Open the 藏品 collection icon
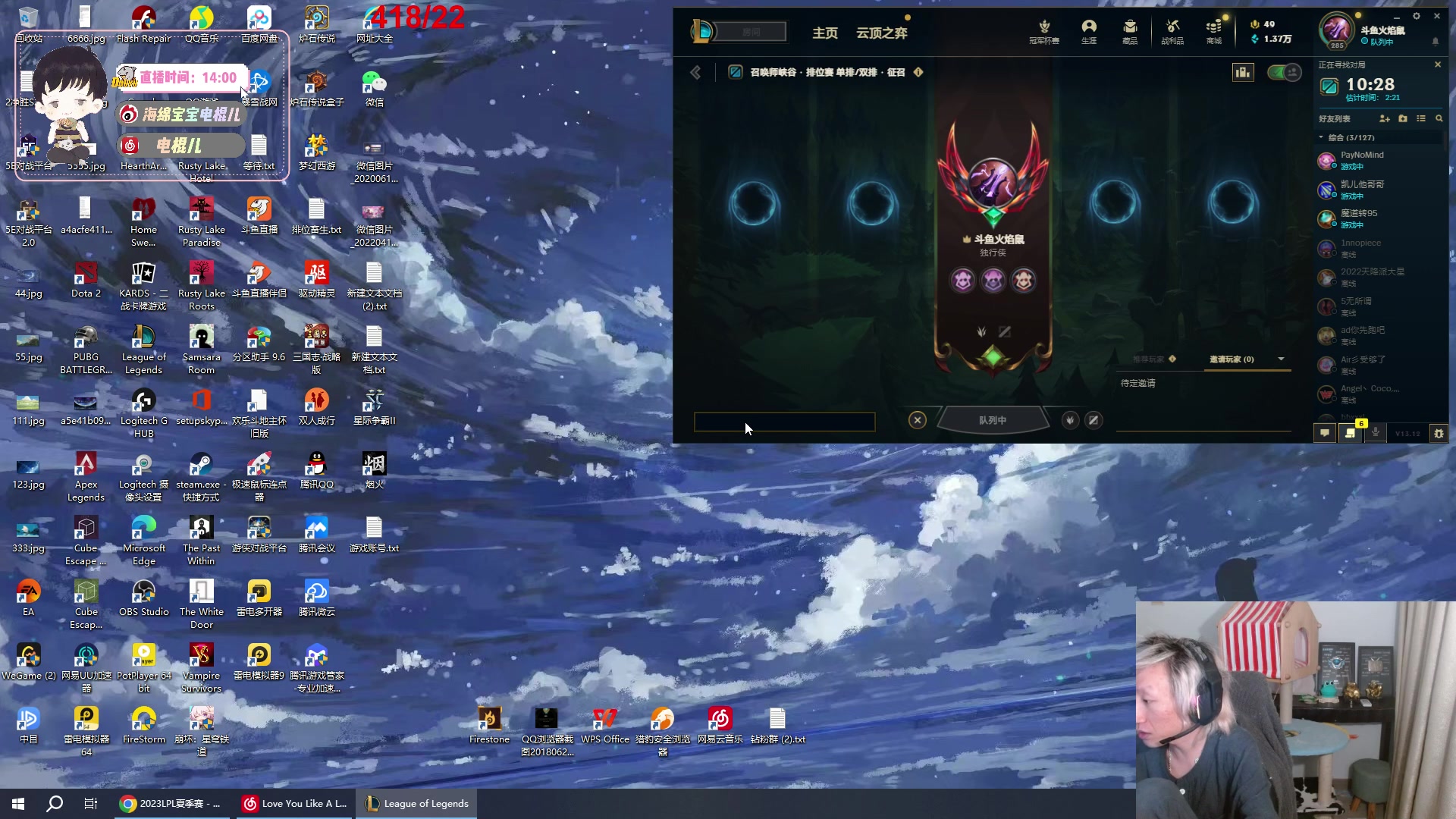The image size is (1456, 819). 1130,31
